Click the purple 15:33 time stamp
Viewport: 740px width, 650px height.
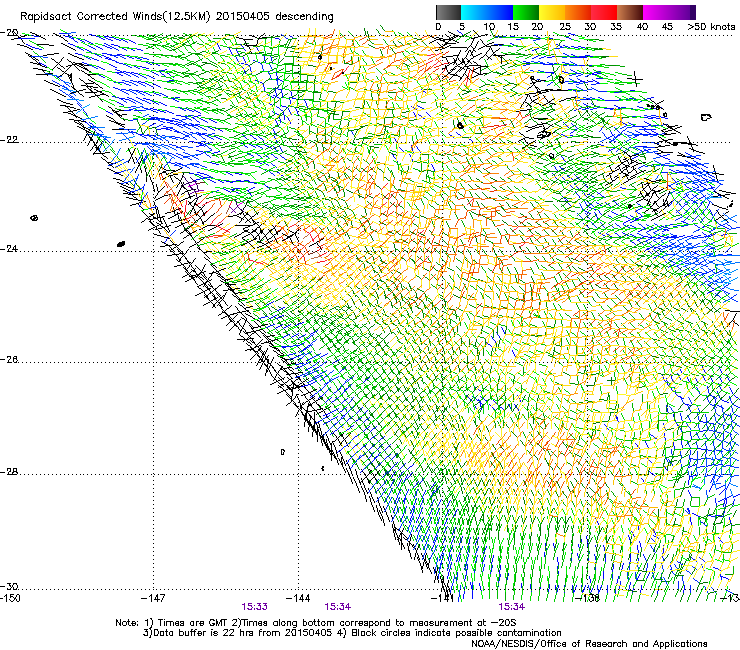coord(254,607)
